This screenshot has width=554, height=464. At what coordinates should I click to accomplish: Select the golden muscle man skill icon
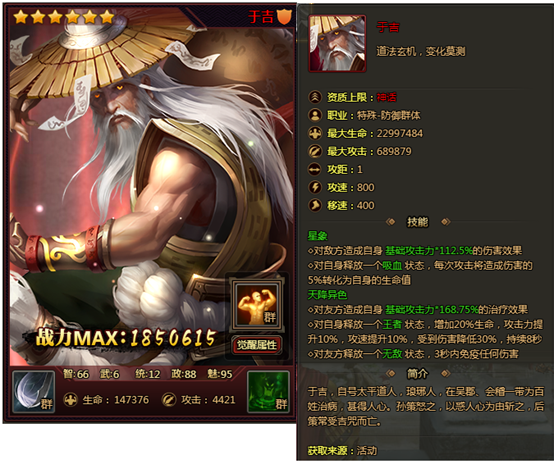[257, 305]
